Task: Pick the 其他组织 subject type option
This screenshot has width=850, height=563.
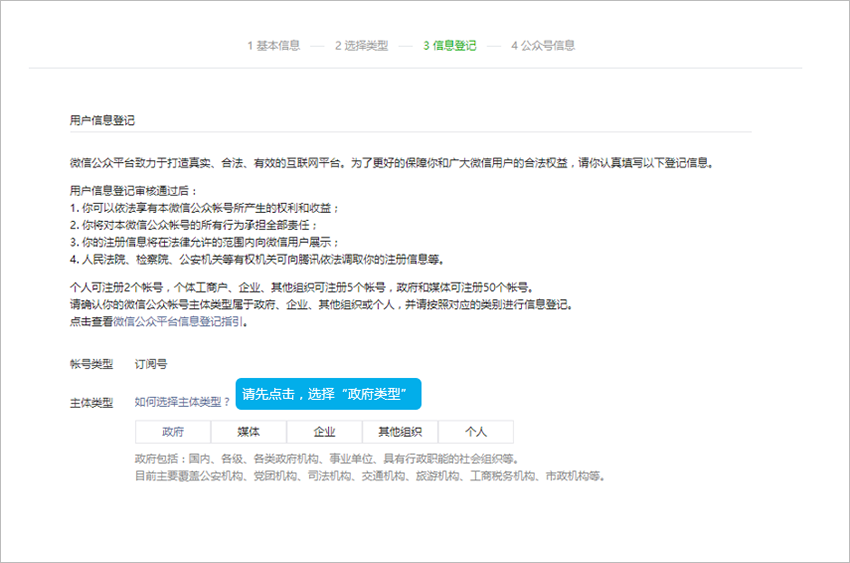Action: click(x=399, y=432)
